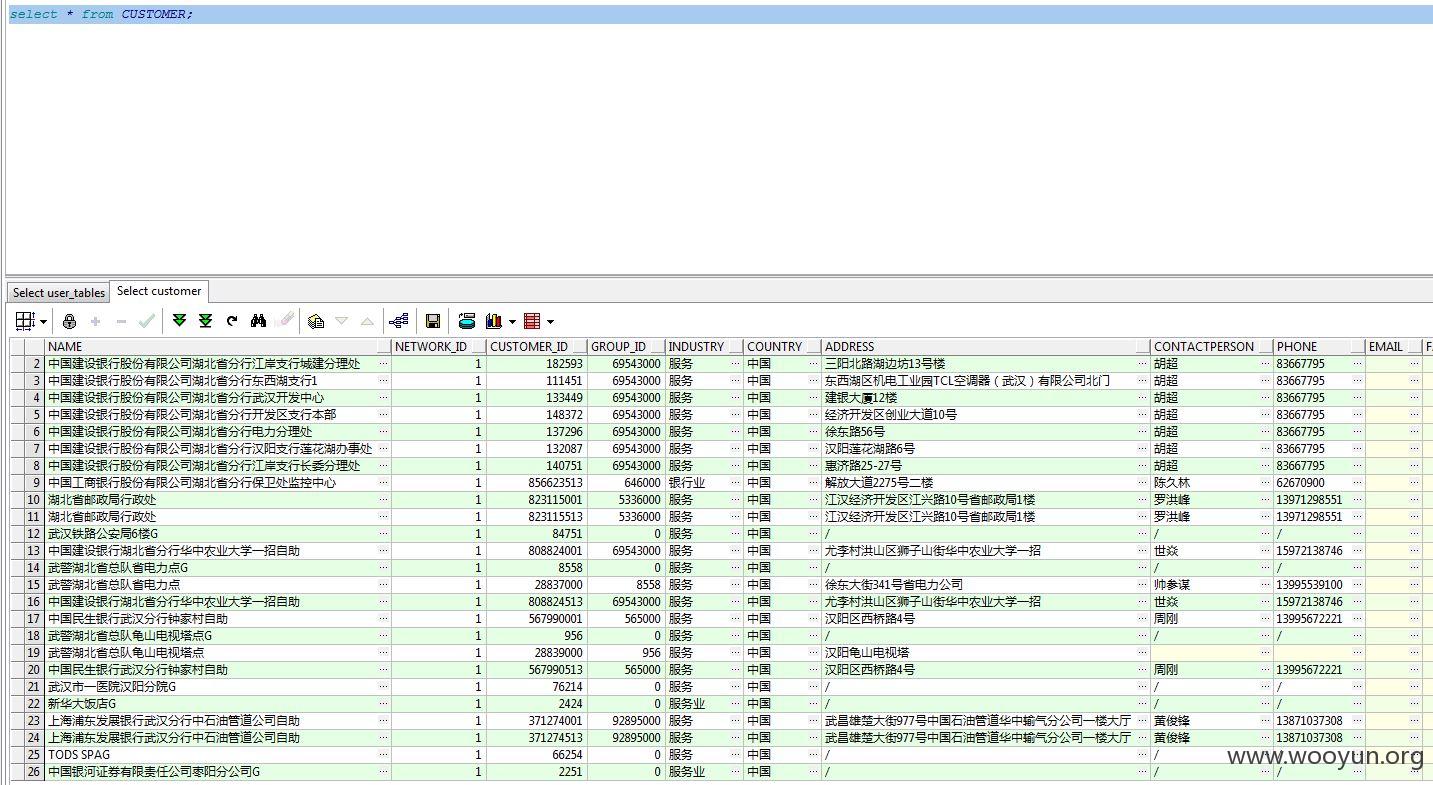The height and width of the screenshot is (785, 1433).
Task: Click the CONTACTPERSON column header
Action: pyautogui.click(x=1212, y=347)
